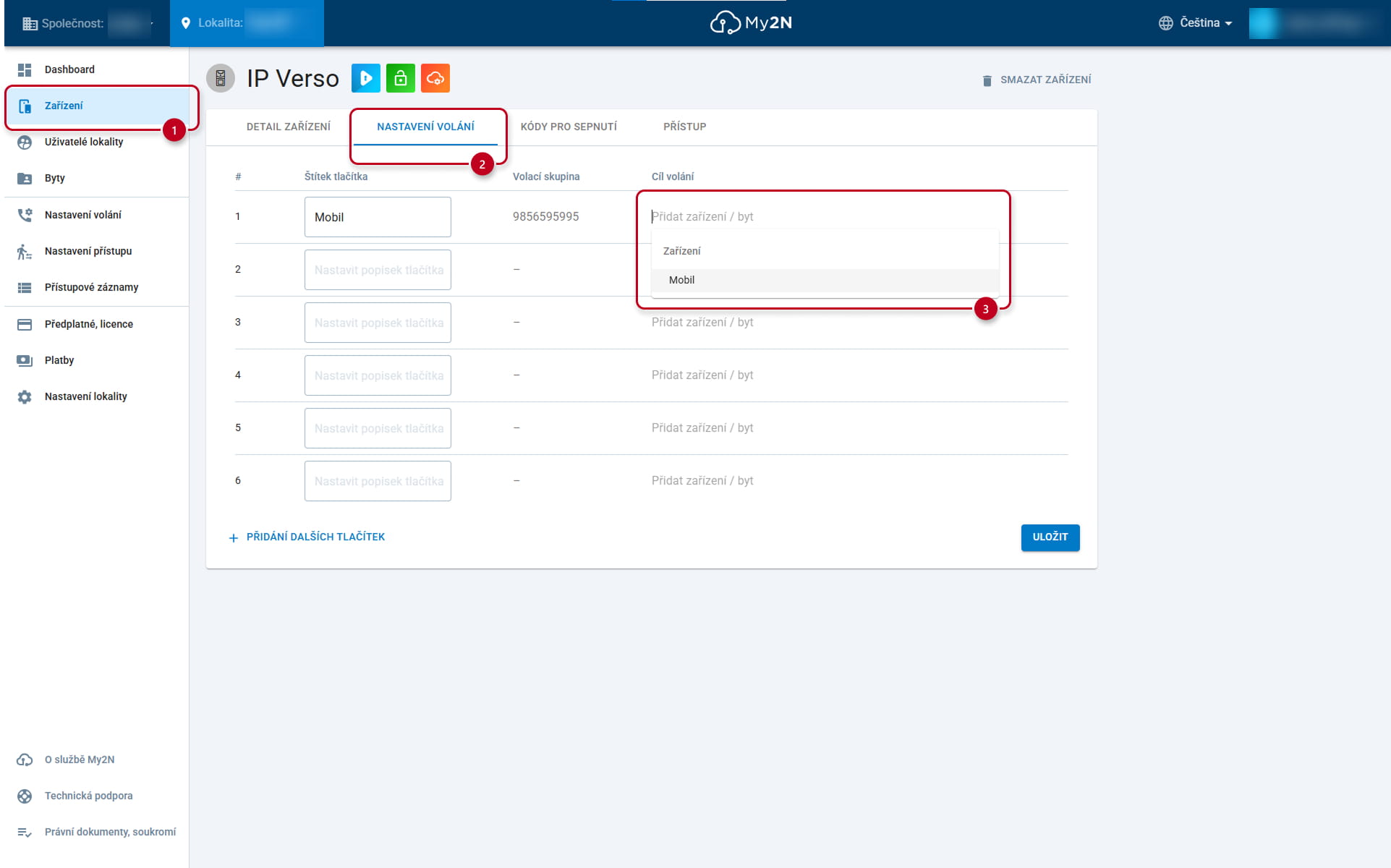Click button label field in row 6
Screen dimensions: 1391x868
click(378, 481)
